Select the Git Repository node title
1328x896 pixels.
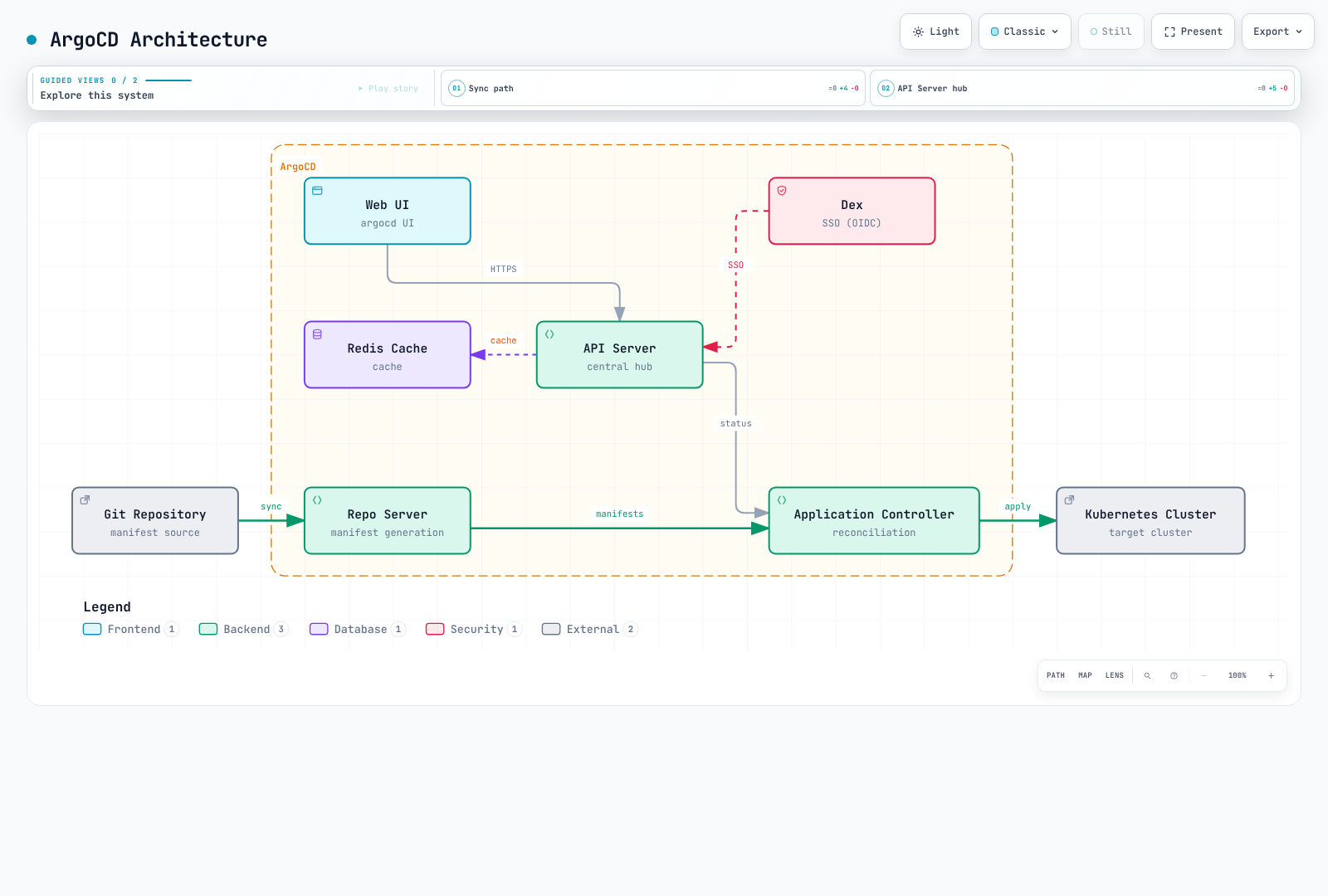coord(155,514)
